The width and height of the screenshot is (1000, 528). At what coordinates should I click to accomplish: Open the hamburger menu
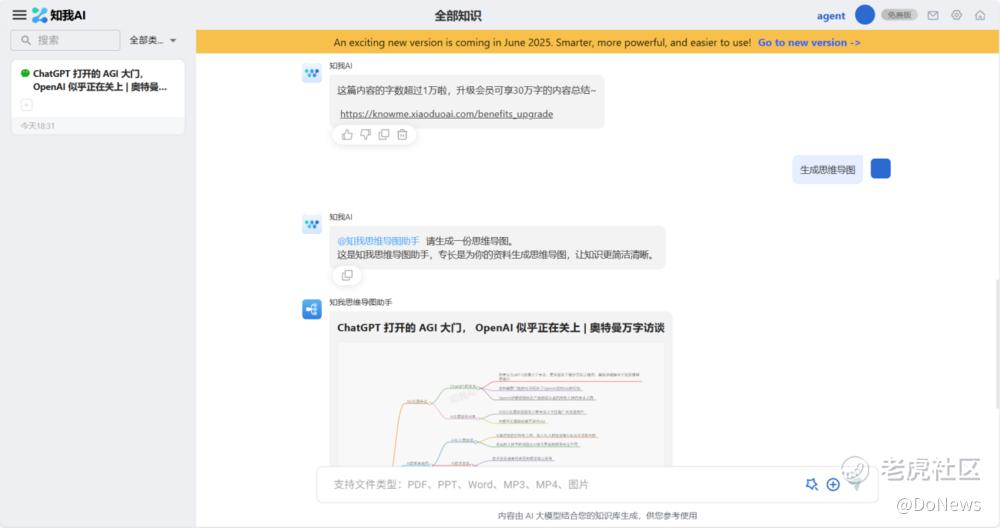click(19, 15)
